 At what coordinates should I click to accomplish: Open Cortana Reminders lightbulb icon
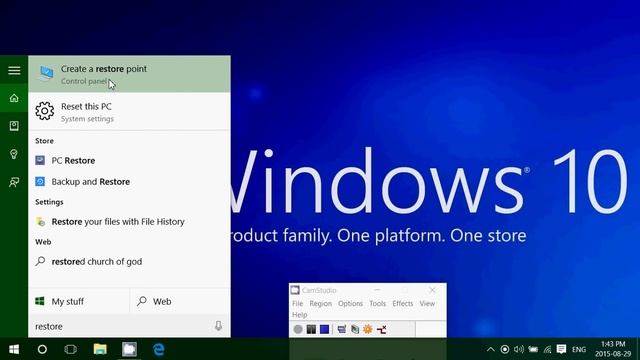pyautogui.click(x=14, y=154)
